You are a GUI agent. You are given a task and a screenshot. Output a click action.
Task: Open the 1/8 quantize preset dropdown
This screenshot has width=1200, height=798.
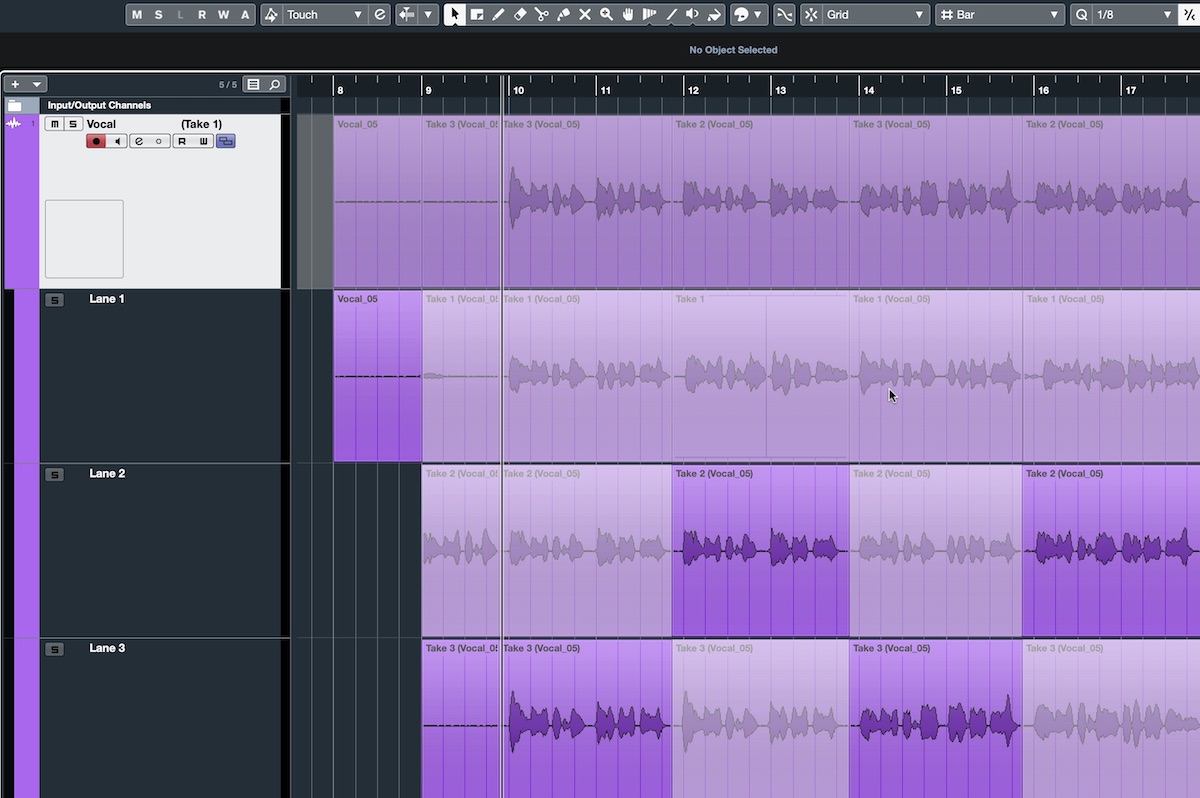point(1135,15)
